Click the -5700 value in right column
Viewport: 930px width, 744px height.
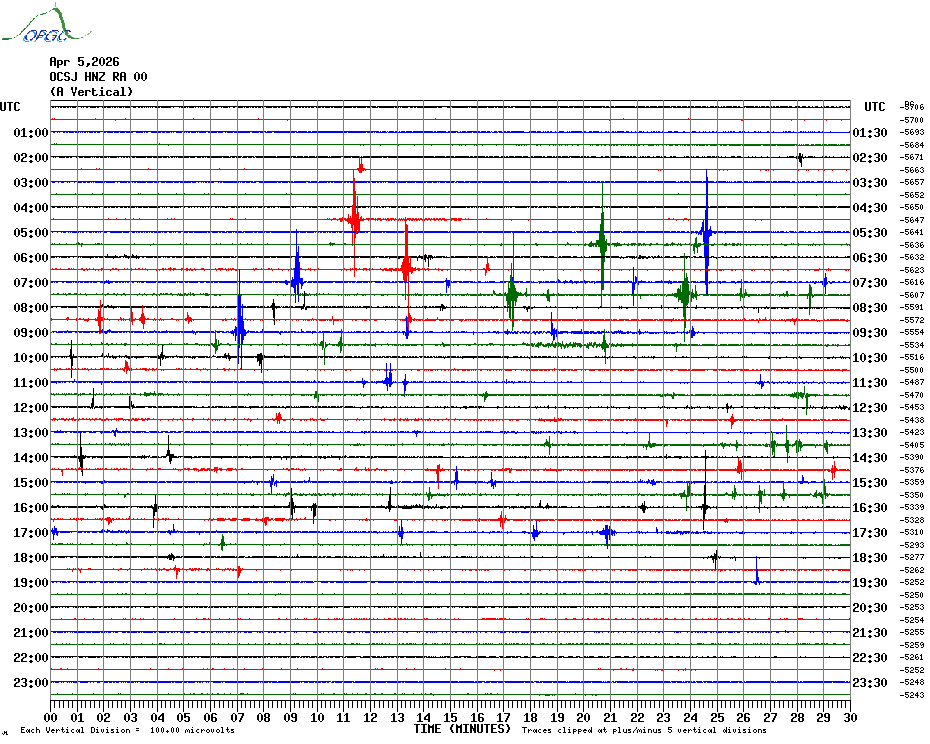[x=912, y=120]
